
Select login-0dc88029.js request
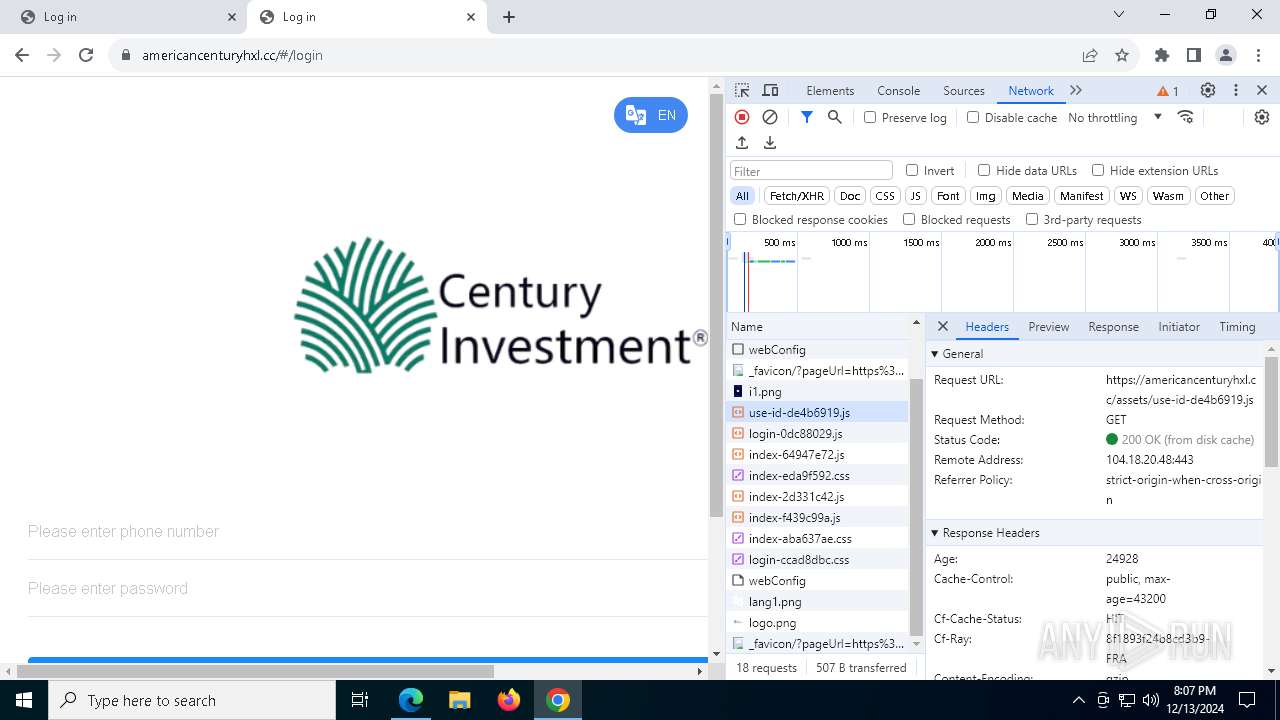pyautogui.click(x=818, y=433)
